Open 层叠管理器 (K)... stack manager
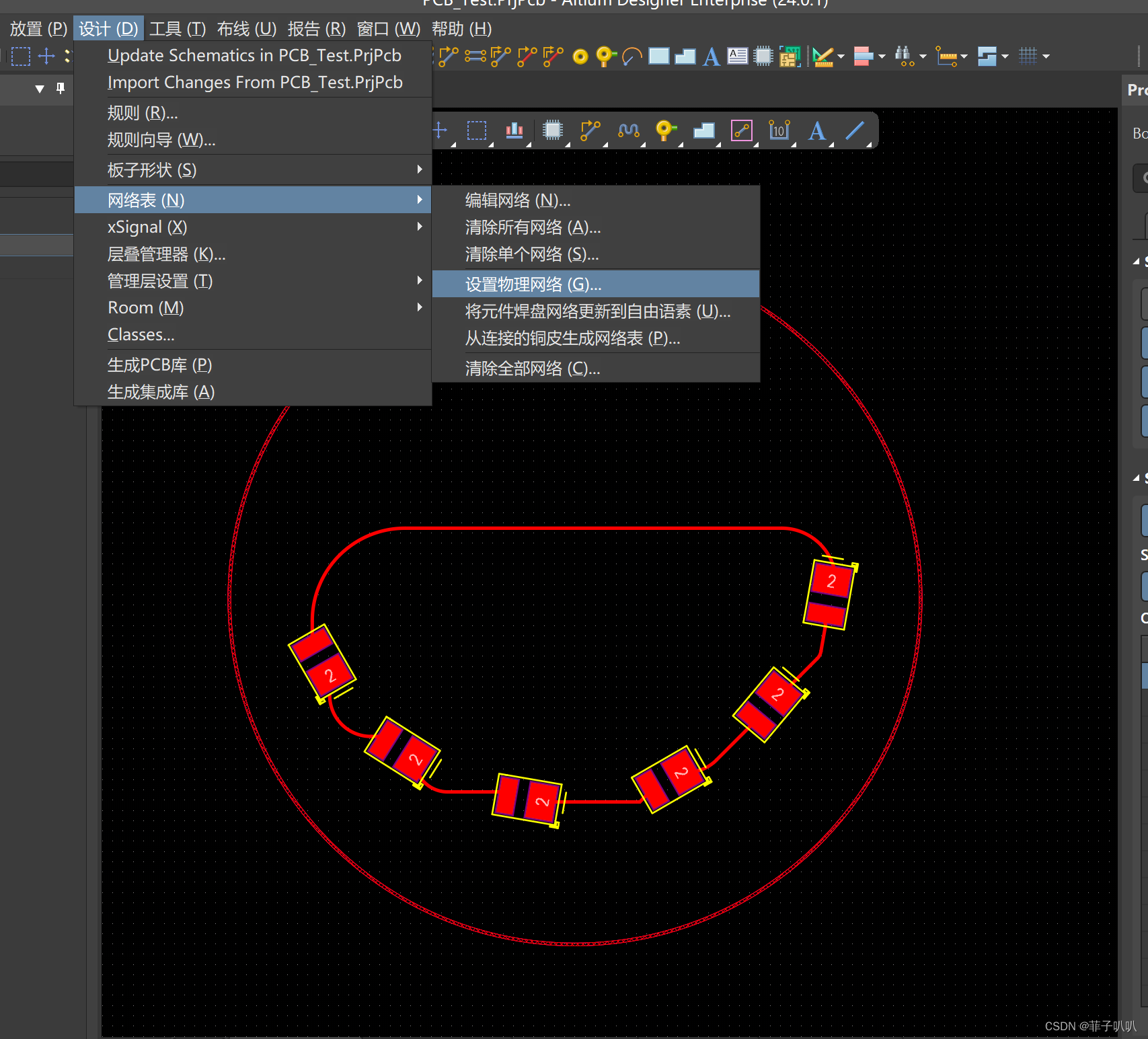The image size is (1148, 1039). pos(252,254)
